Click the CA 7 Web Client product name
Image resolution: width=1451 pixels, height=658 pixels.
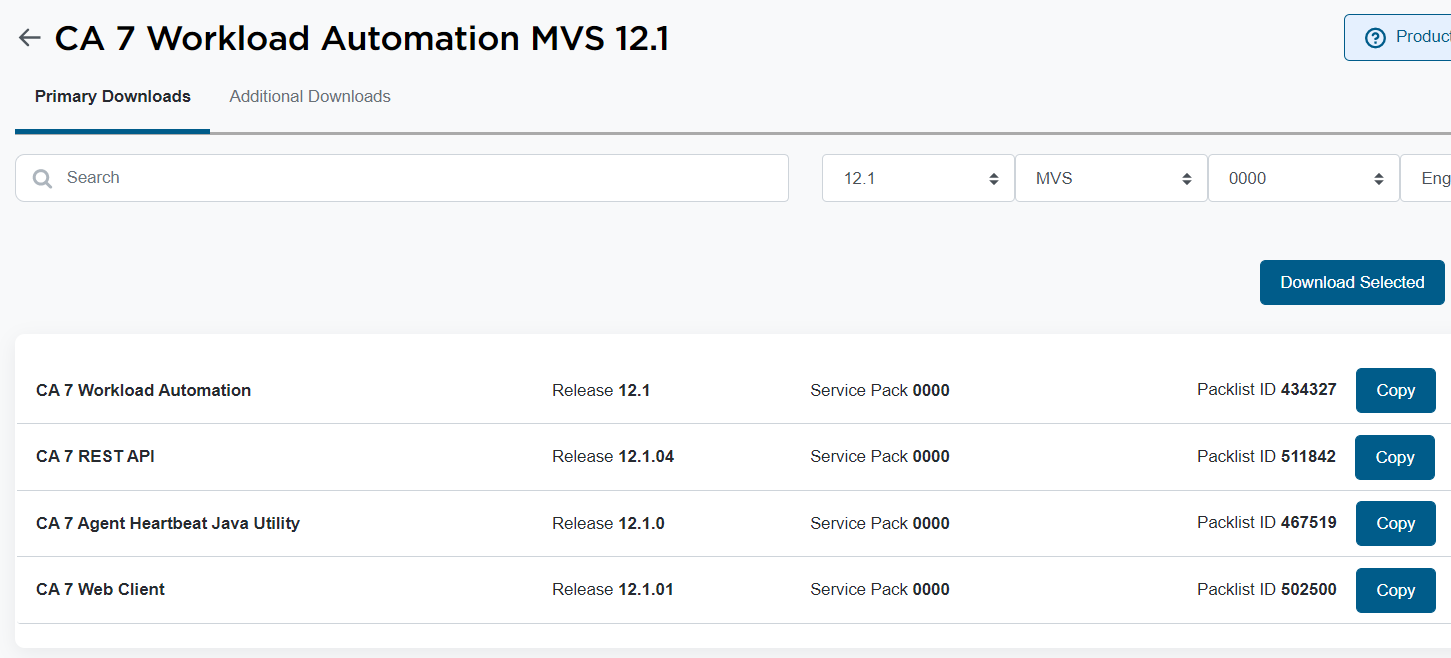(100, 589)
